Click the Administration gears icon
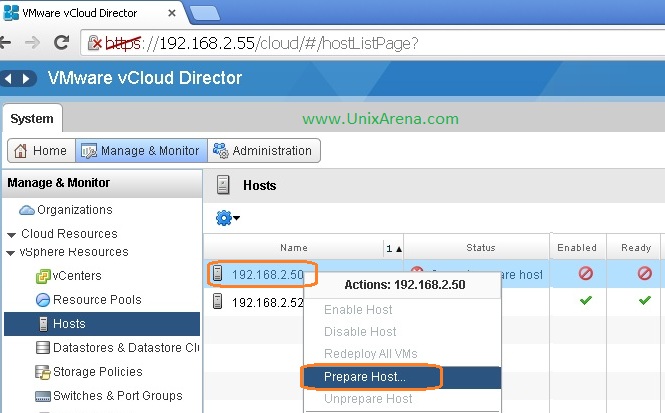This screenshot has height=413, width=665. pos(221,151)
